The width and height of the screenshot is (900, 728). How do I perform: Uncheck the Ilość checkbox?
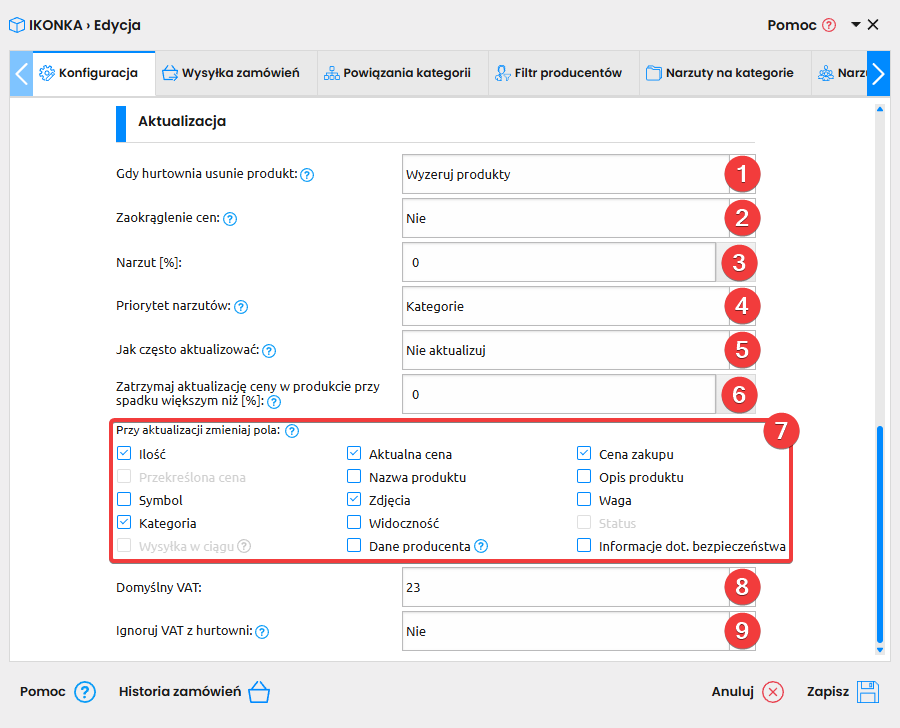click(x=124, y=454)
